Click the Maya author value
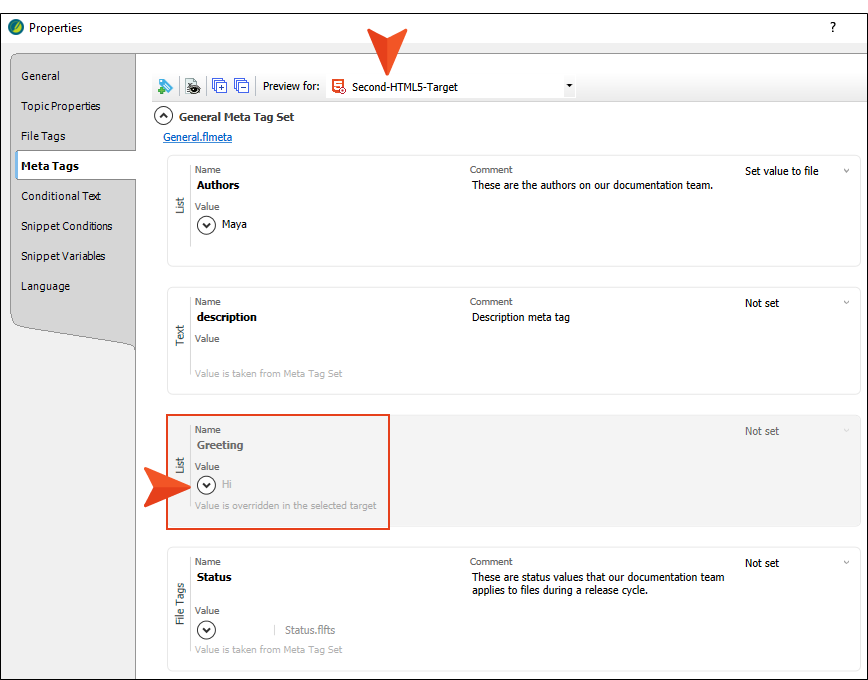Viewport: 868px width, 680px height. (234, 224)
